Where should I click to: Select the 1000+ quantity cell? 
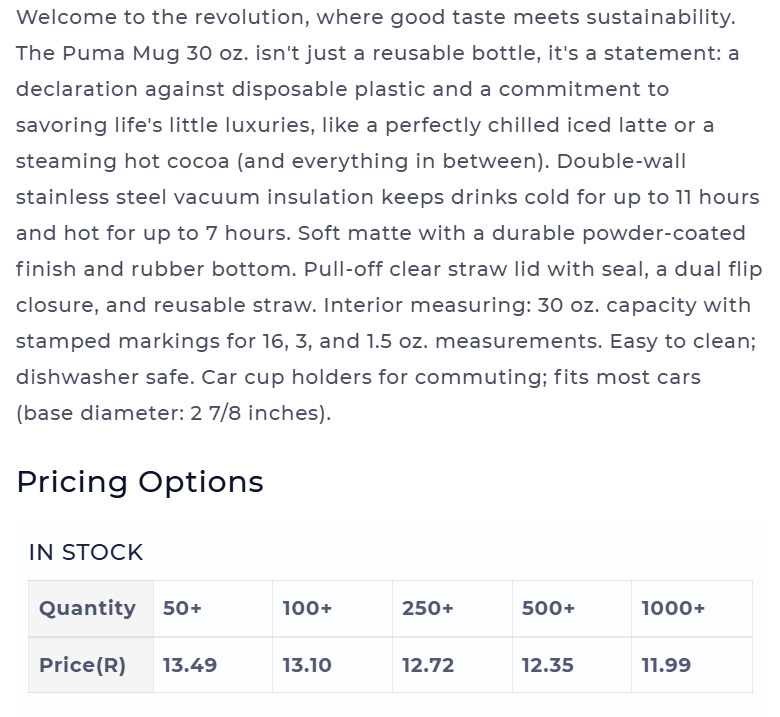[x=692, y=608]
